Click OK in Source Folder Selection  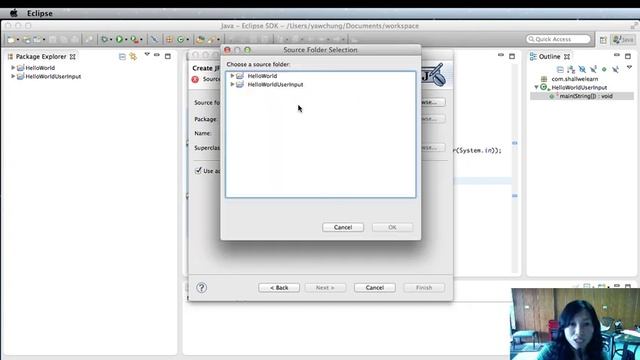tap(392, 227)
